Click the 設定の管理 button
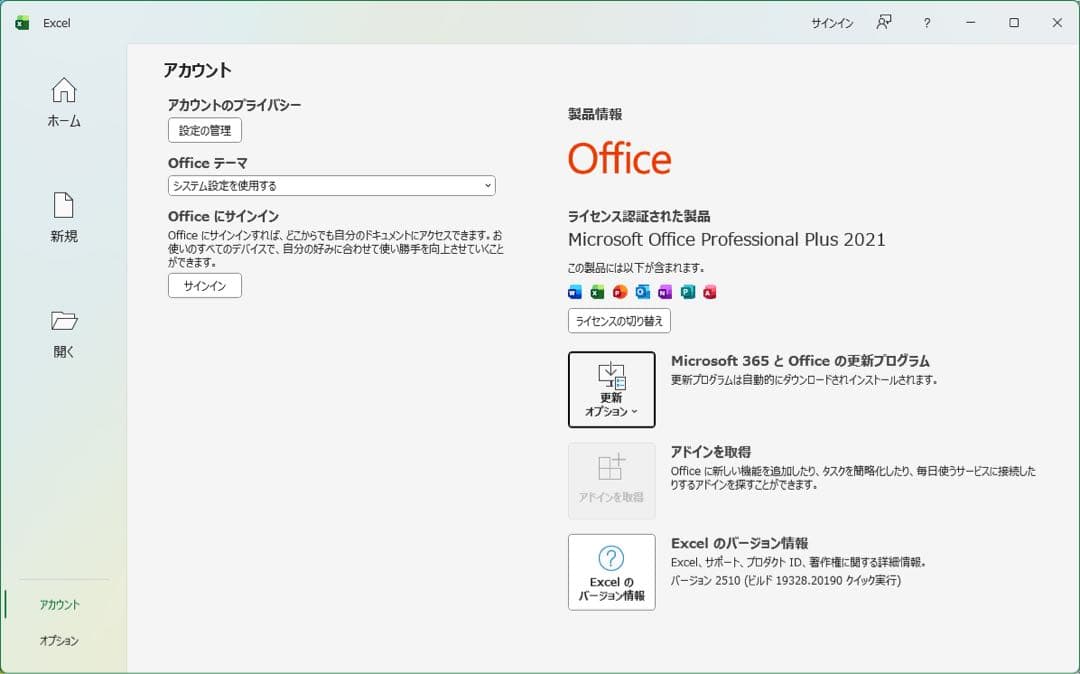Image resolution: width=1080 pixels, height=674 pixels. 204,130
